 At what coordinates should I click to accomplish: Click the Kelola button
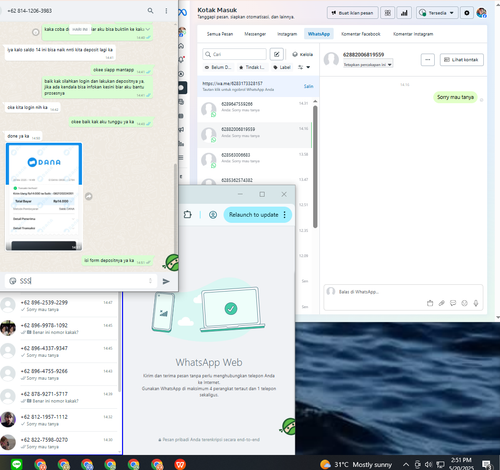tap(303, 54)
